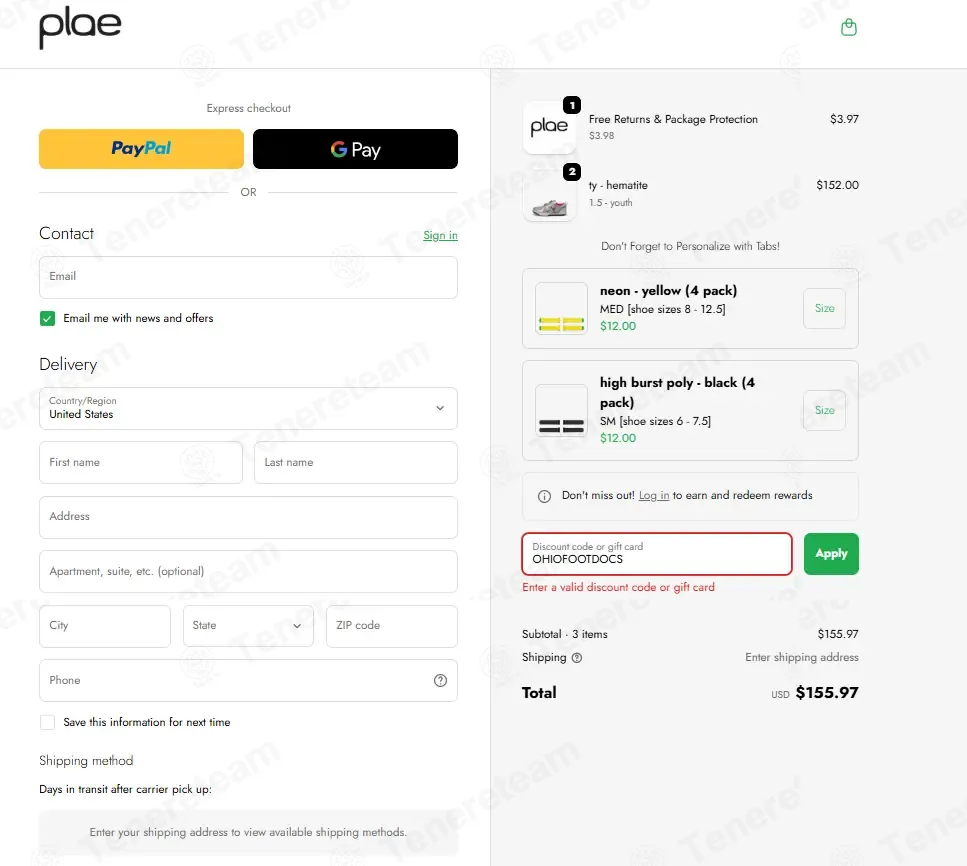Click the high burst poly black tabs image

pos(561,411)
